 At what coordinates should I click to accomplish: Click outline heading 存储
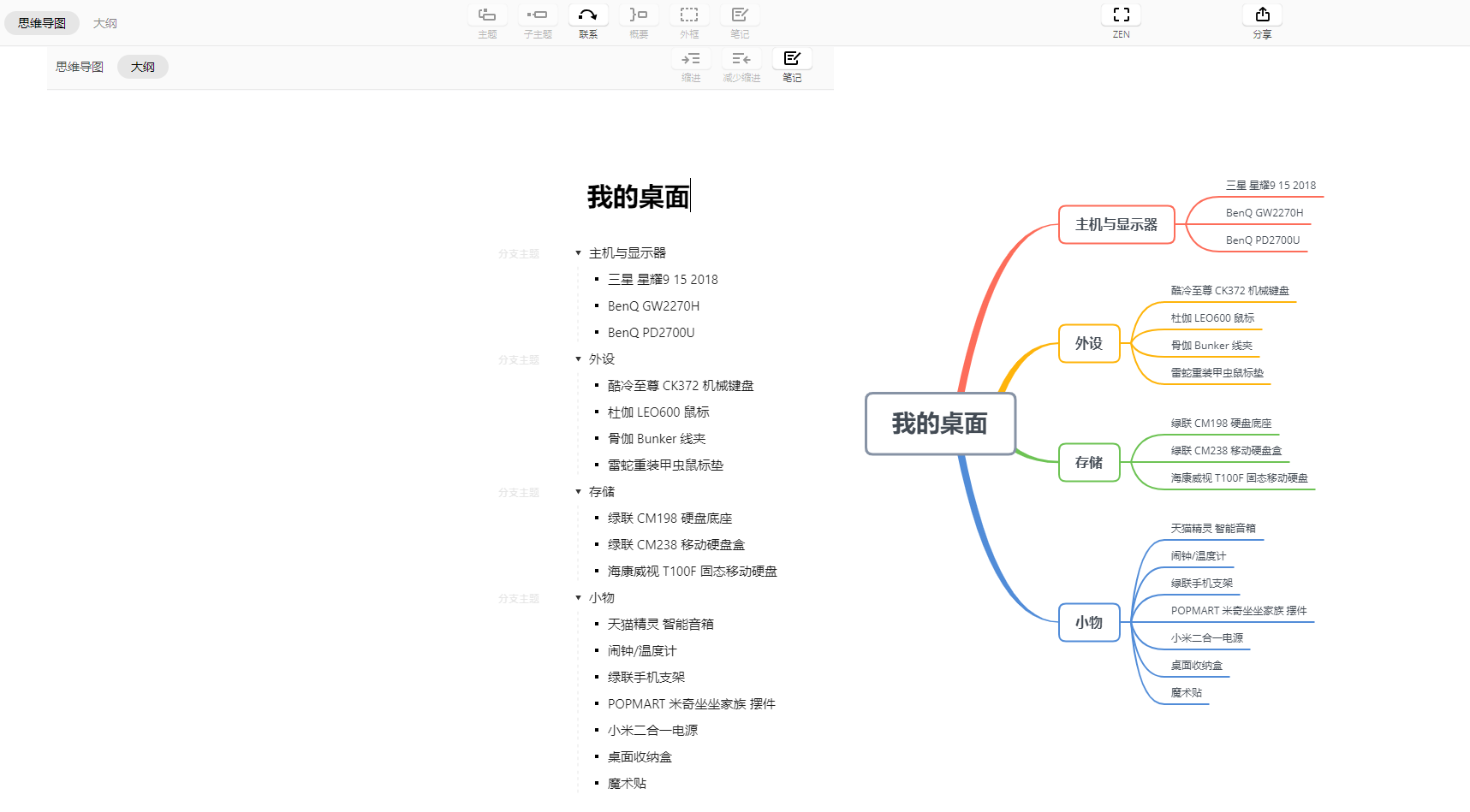[x=602, y=492]
